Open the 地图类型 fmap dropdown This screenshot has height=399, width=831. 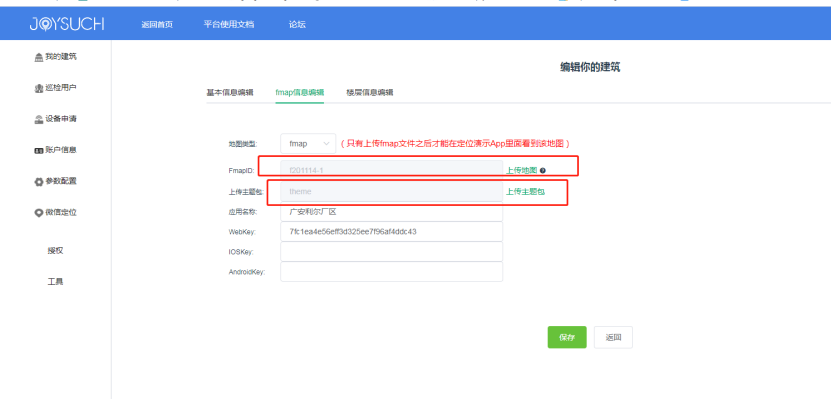[x=308, y=144]
